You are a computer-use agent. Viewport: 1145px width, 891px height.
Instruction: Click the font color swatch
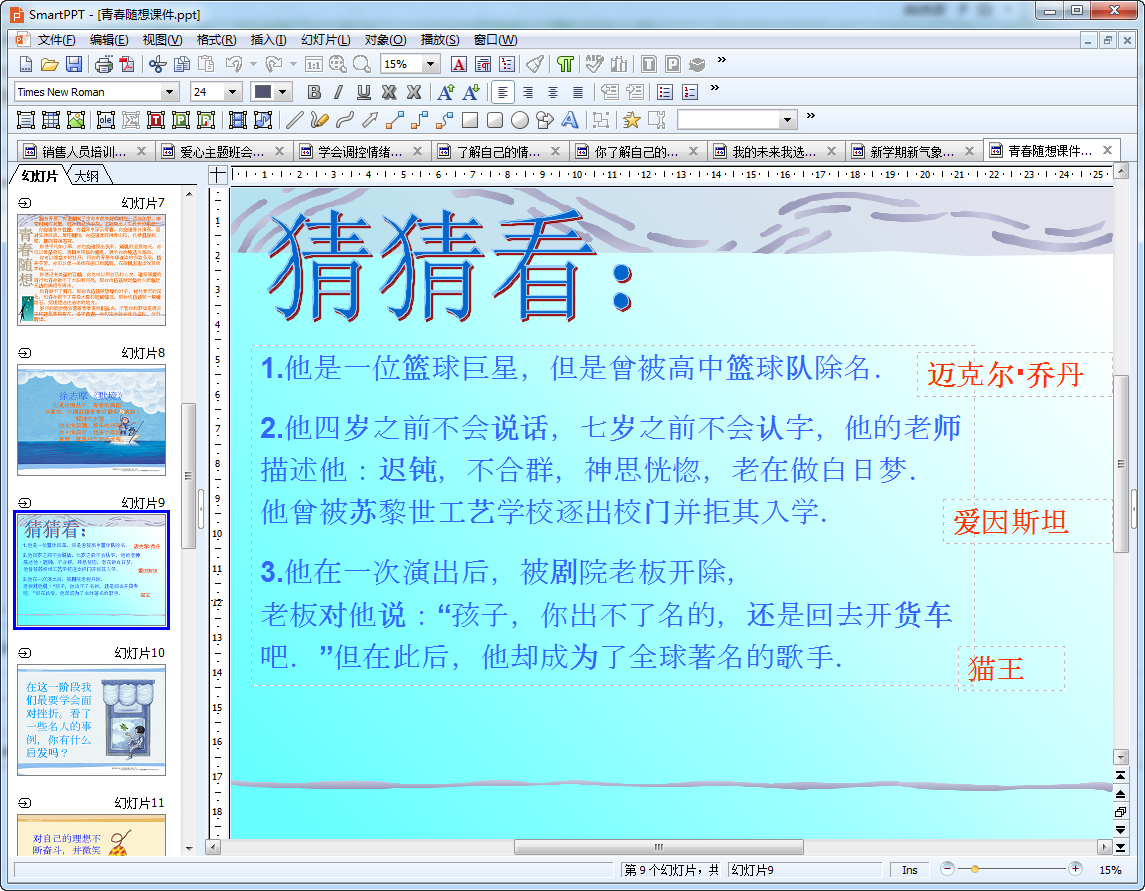click(262, 92)
